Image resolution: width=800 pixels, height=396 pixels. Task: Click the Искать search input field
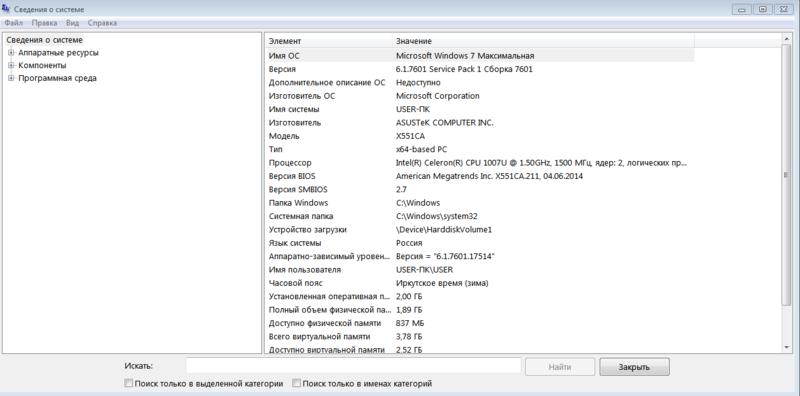pos(354,366)
